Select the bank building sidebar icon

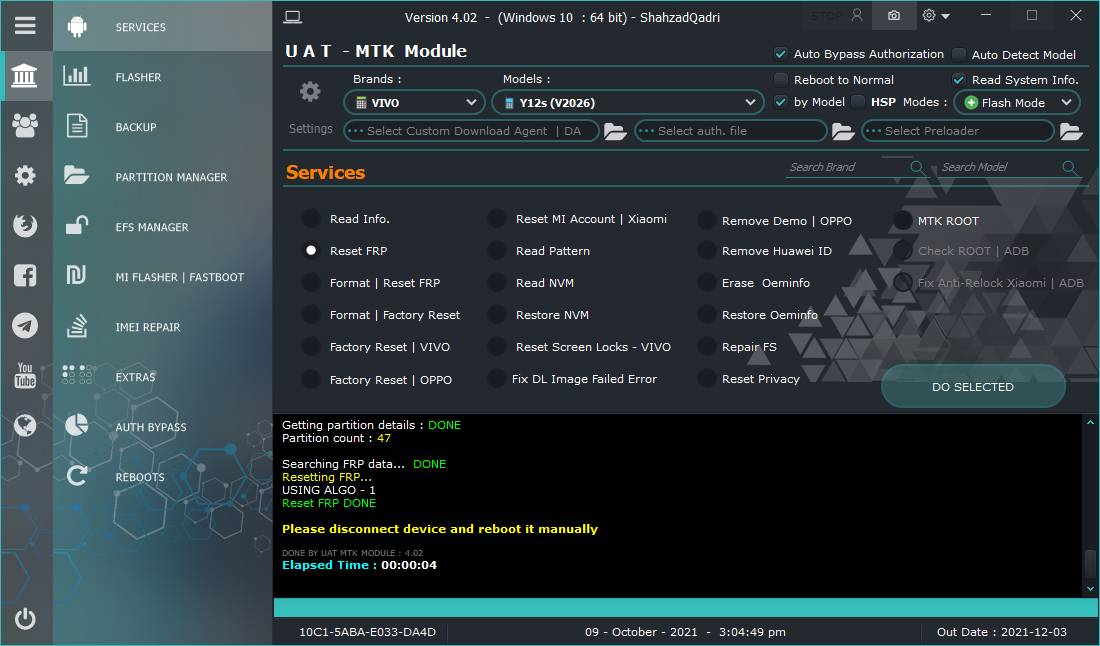click(x=25, y=76)
